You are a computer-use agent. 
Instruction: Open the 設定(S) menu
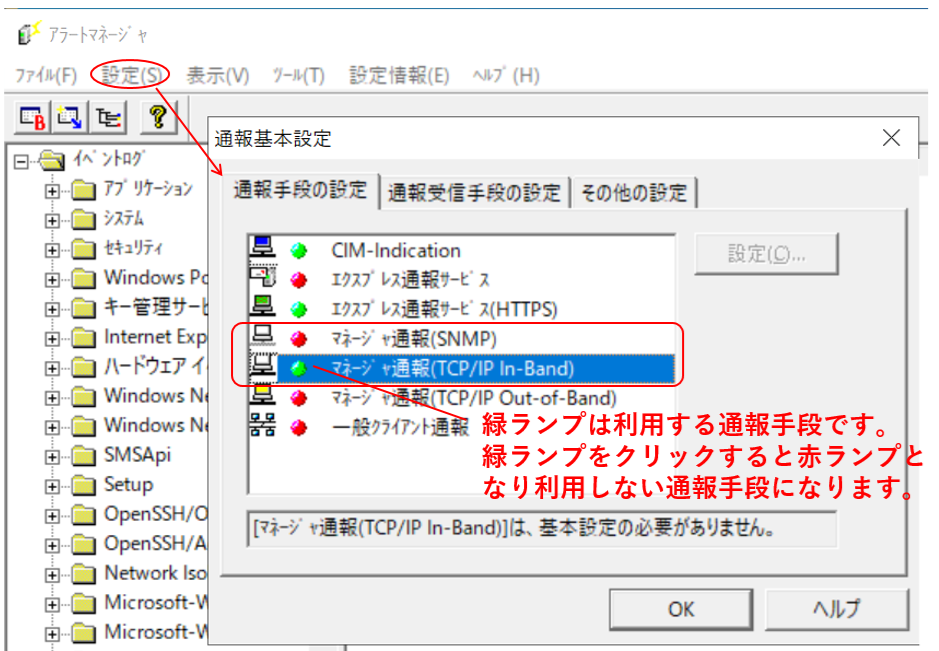[x=130, y=75]
